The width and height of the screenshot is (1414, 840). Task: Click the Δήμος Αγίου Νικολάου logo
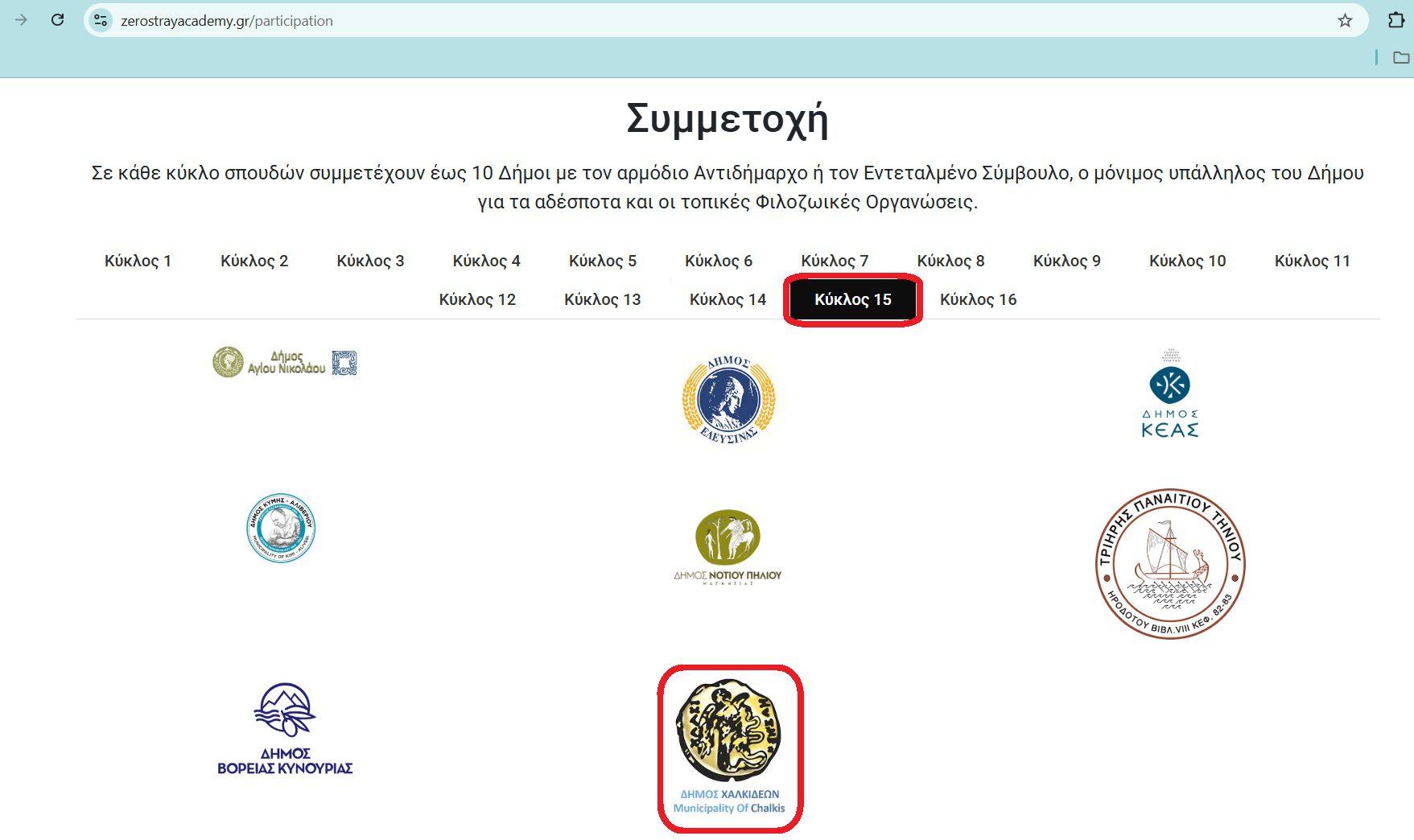[x=285, y=363]
